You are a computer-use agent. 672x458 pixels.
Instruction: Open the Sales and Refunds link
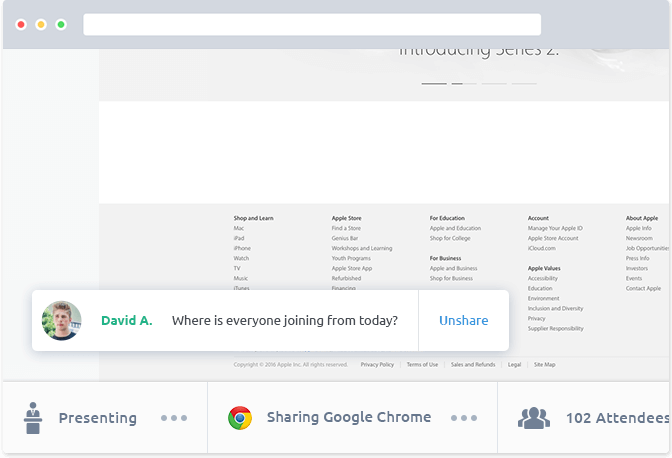[x=473, y=365]
